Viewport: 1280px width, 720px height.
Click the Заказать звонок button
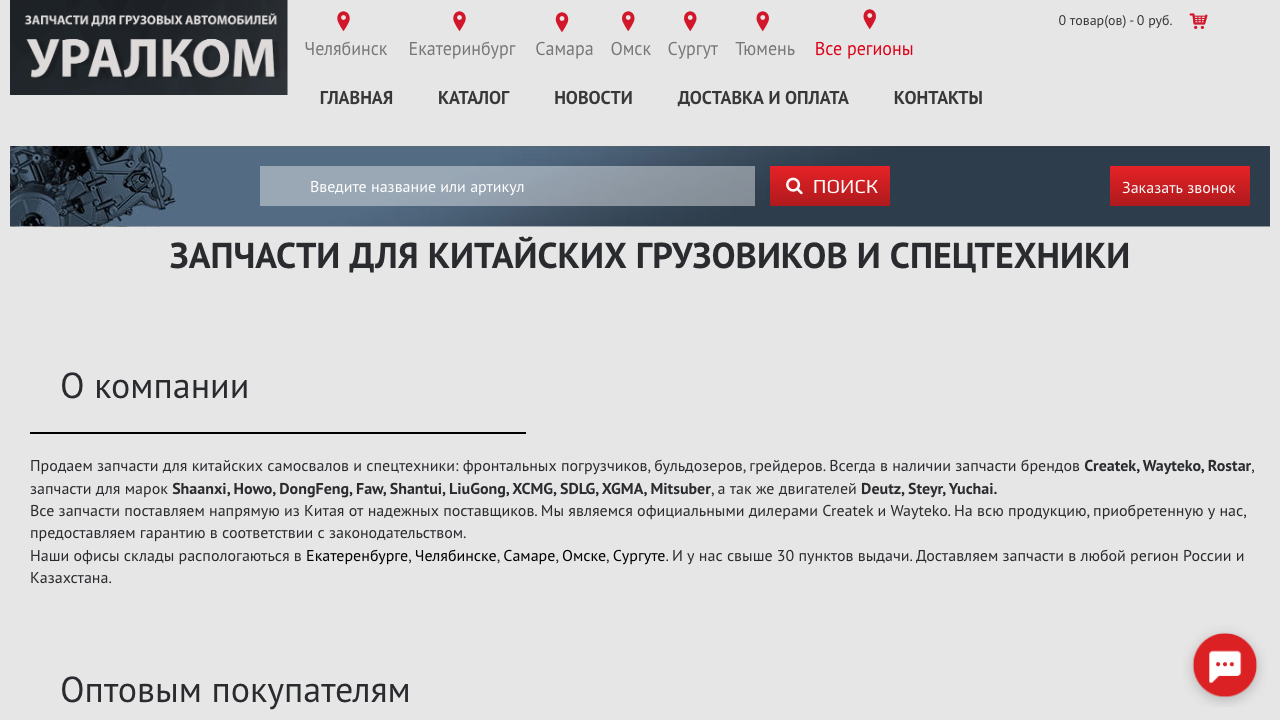[x=1180, y=186]
